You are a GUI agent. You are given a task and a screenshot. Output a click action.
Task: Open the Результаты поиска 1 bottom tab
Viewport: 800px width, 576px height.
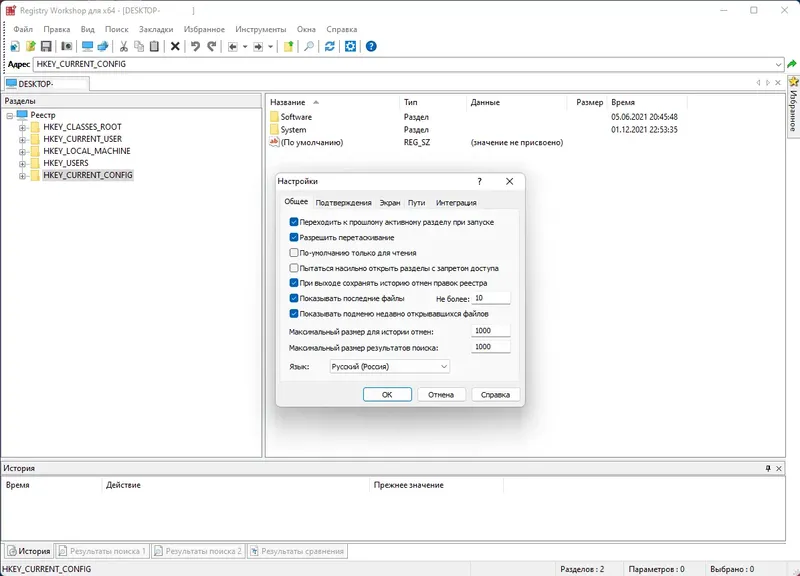tap(102, 551)
